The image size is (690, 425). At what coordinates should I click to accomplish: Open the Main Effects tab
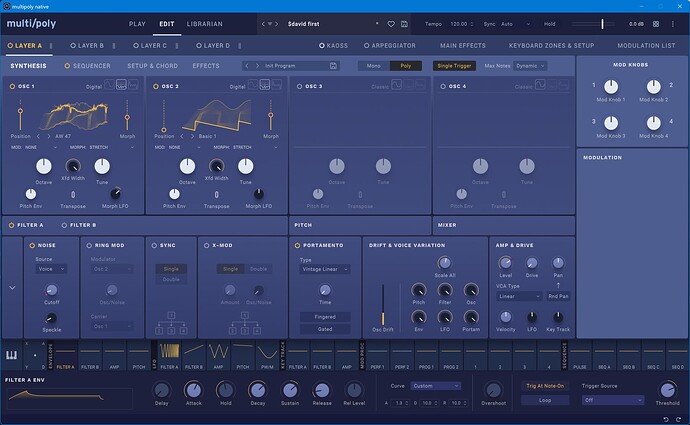pyautogui.click(x=462, y=45)
